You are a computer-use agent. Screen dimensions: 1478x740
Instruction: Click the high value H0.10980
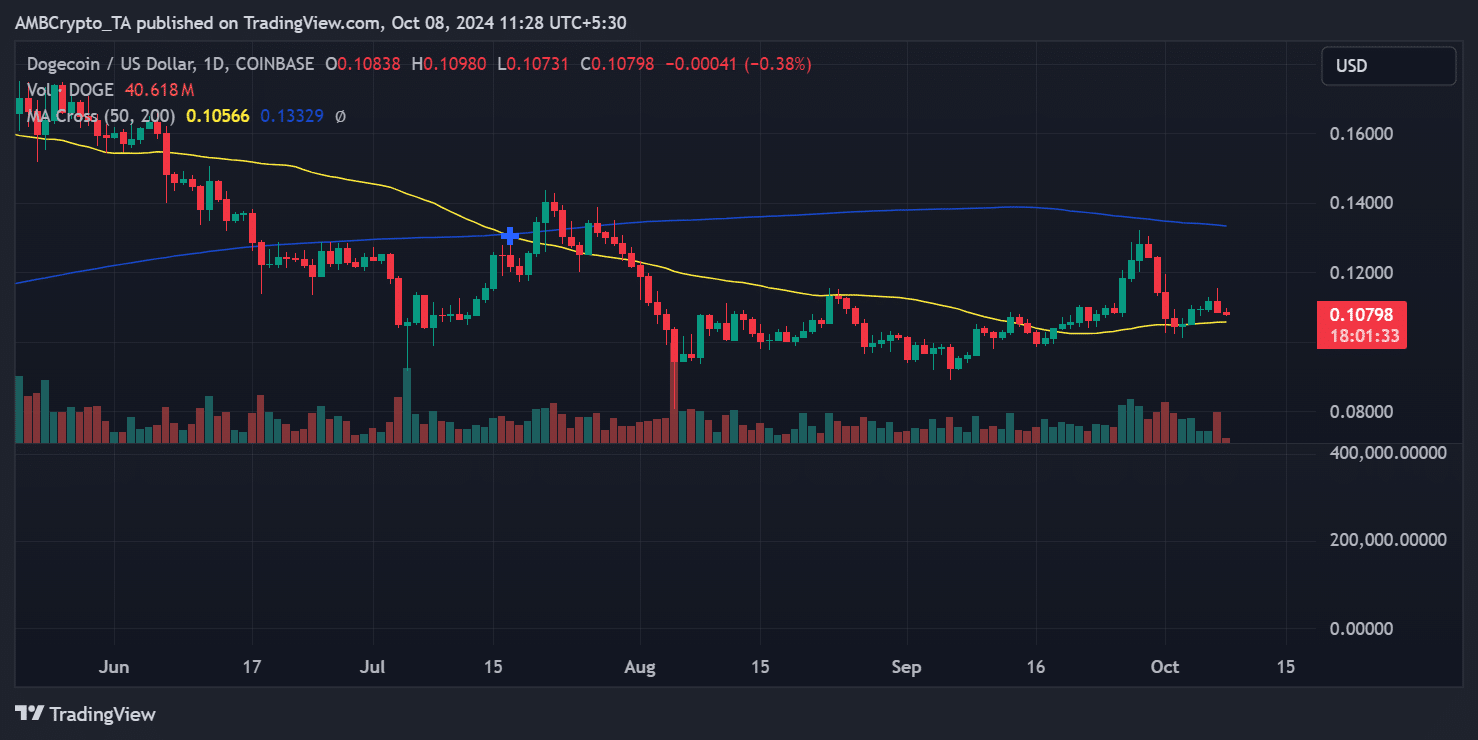(448, 64)
